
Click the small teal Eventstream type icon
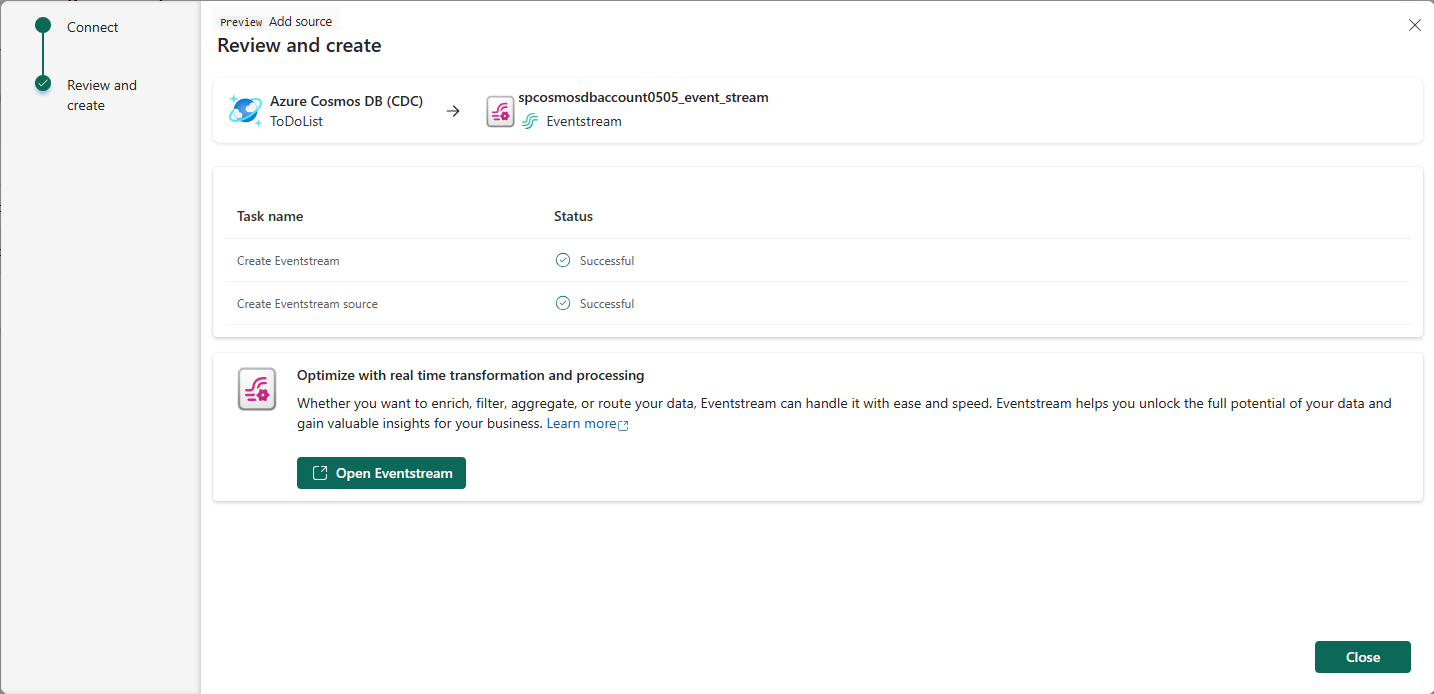530,121
